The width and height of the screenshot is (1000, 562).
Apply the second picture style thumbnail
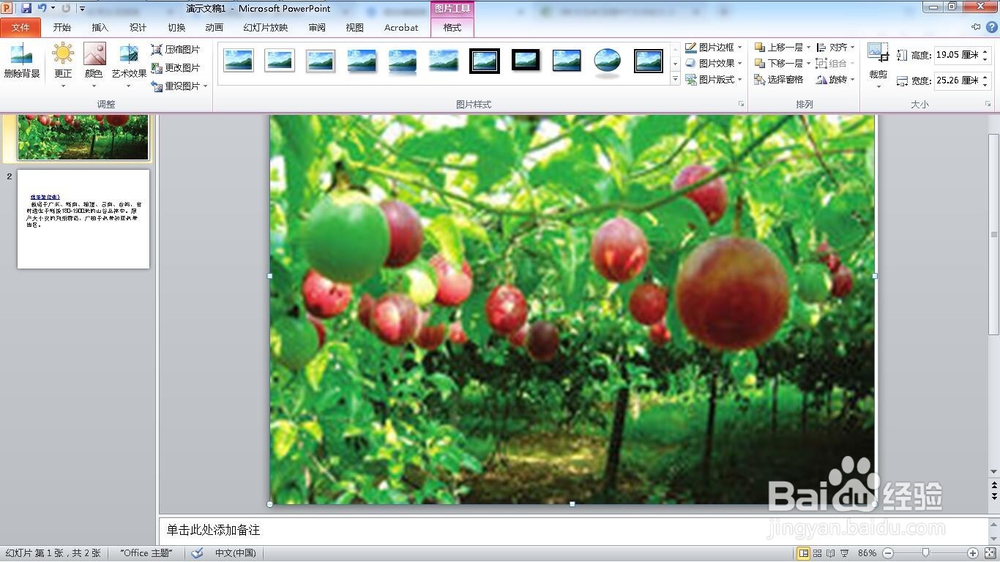[279, 61]
